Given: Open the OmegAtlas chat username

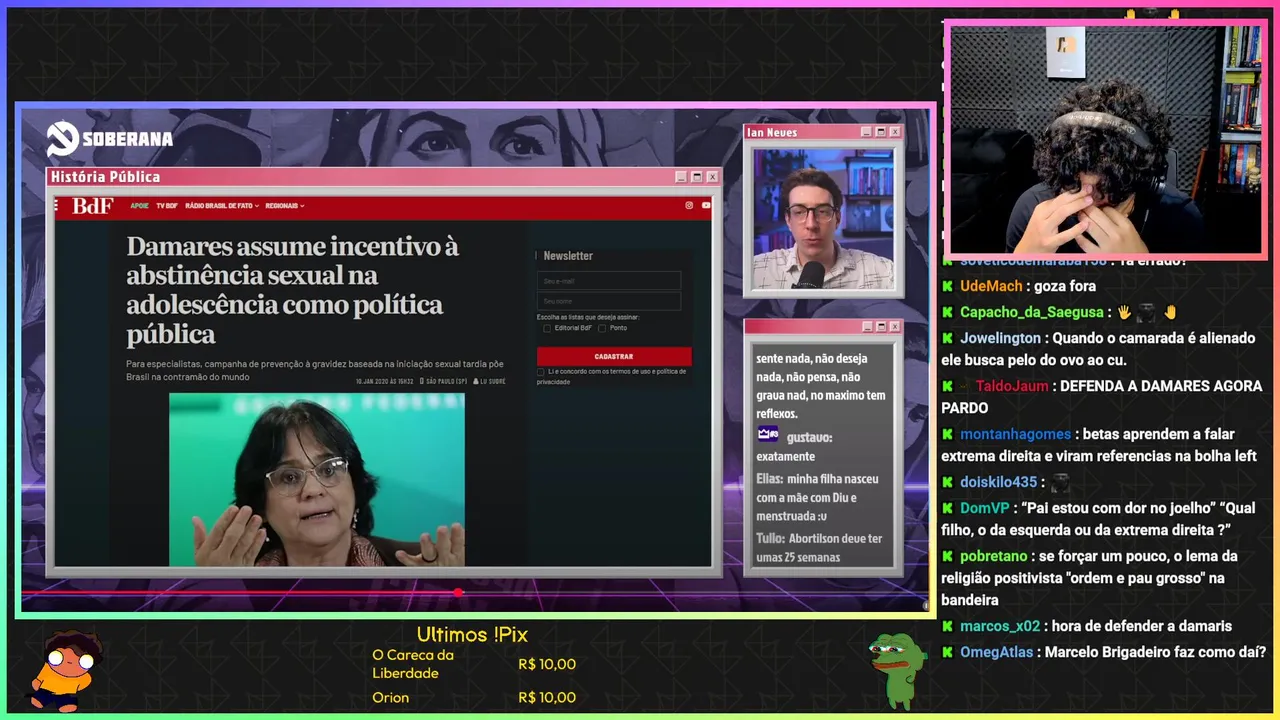Looking at the screenshot, I should click(996, 652).
